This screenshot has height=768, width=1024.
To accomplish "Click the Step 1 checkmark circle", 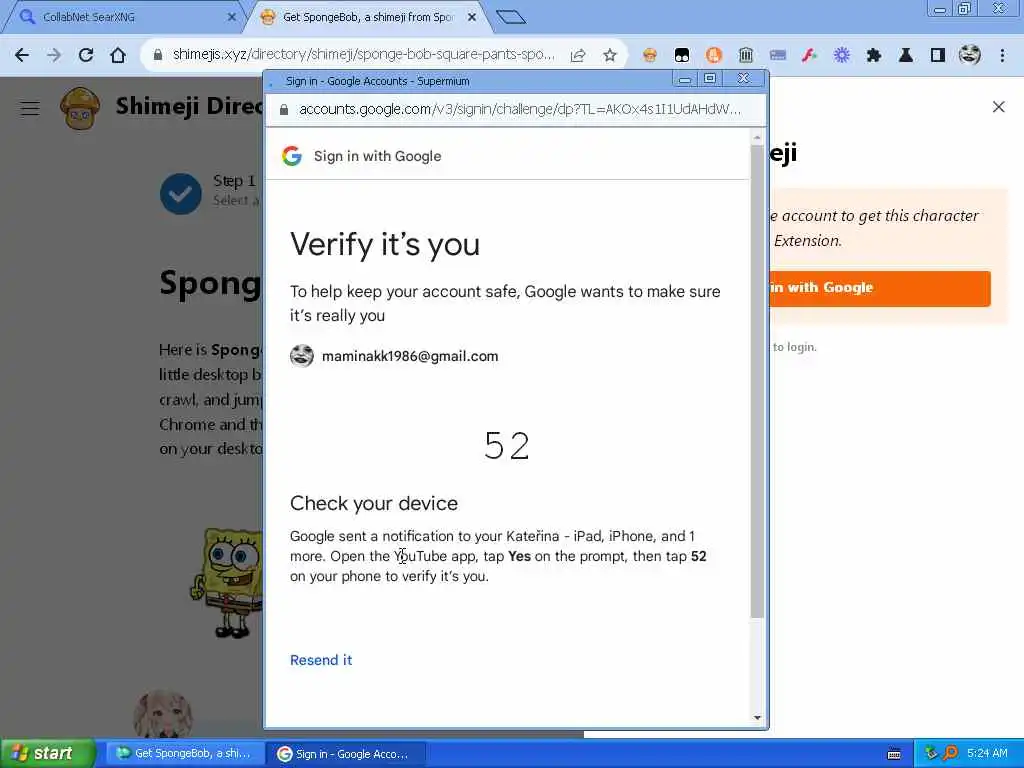I will point(180,194).
